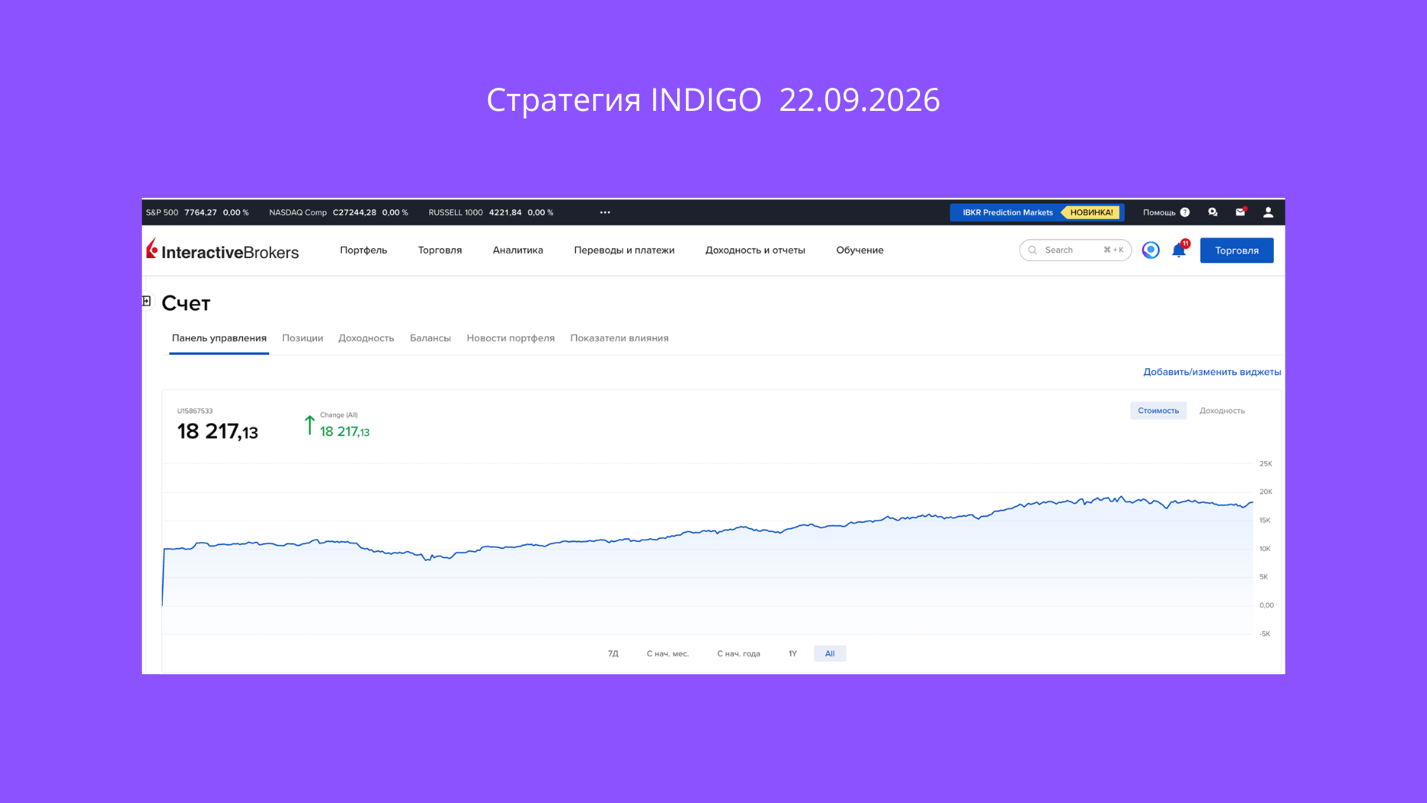
Task: Switch to the Новости портфеля tab
Action: pos(510,338)
